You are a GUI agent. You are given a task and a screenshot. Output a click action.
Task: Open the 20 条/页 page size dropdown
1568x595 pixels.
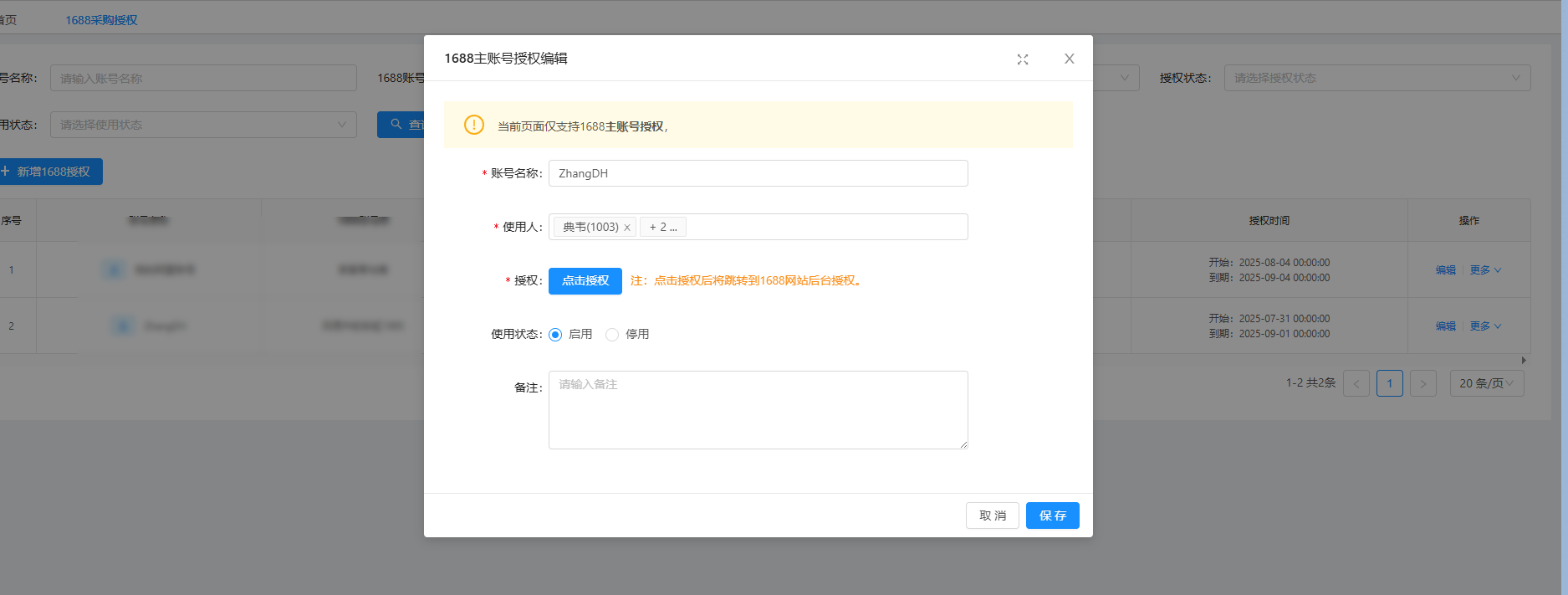click(x=1486, y=383)
